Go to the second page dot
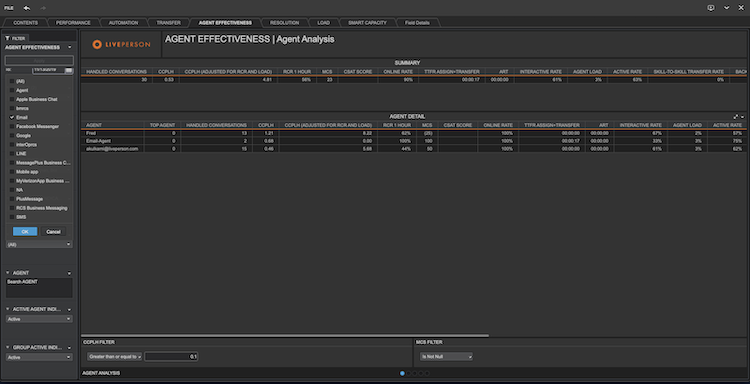This screenshot has height=384, width=750. pyautogui.click(x=408, y=373)
